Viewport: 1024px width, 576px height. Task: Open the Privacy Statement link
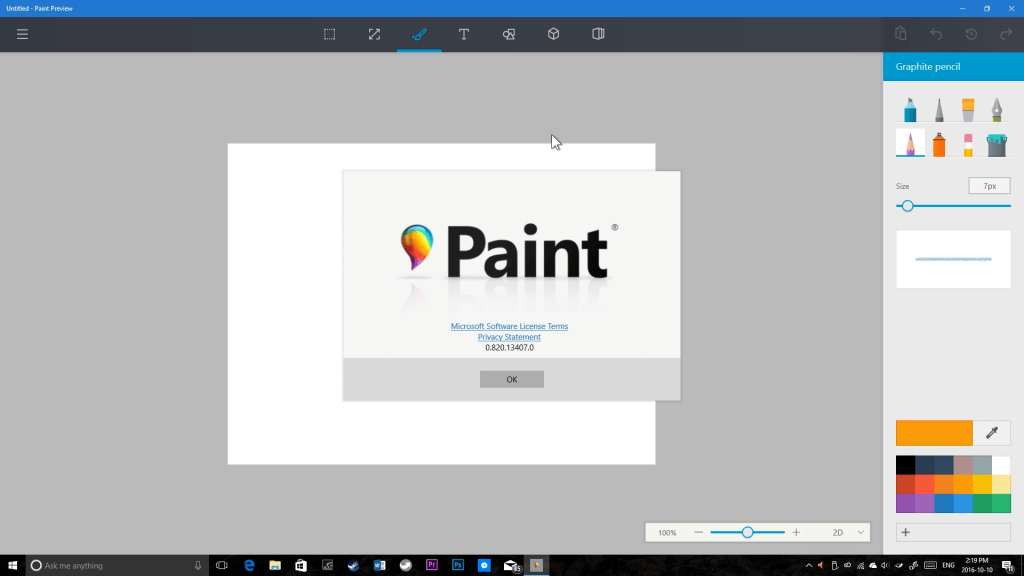[509, 337]
